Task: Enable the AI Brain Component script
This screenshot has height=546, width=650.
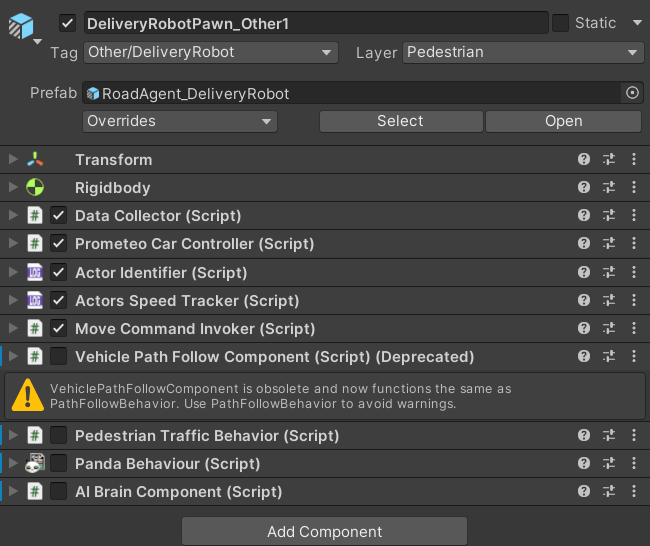Action: pos(58,491)
